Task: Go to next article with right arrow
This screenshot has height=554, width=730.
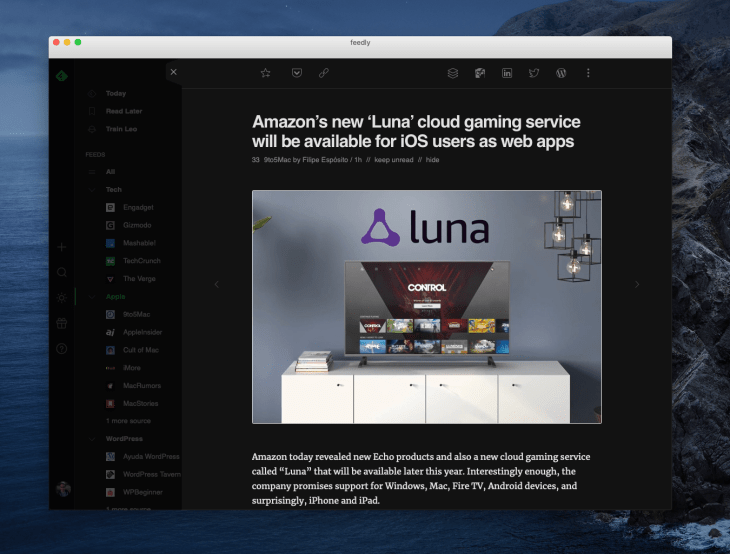Action: click(637, 284)
